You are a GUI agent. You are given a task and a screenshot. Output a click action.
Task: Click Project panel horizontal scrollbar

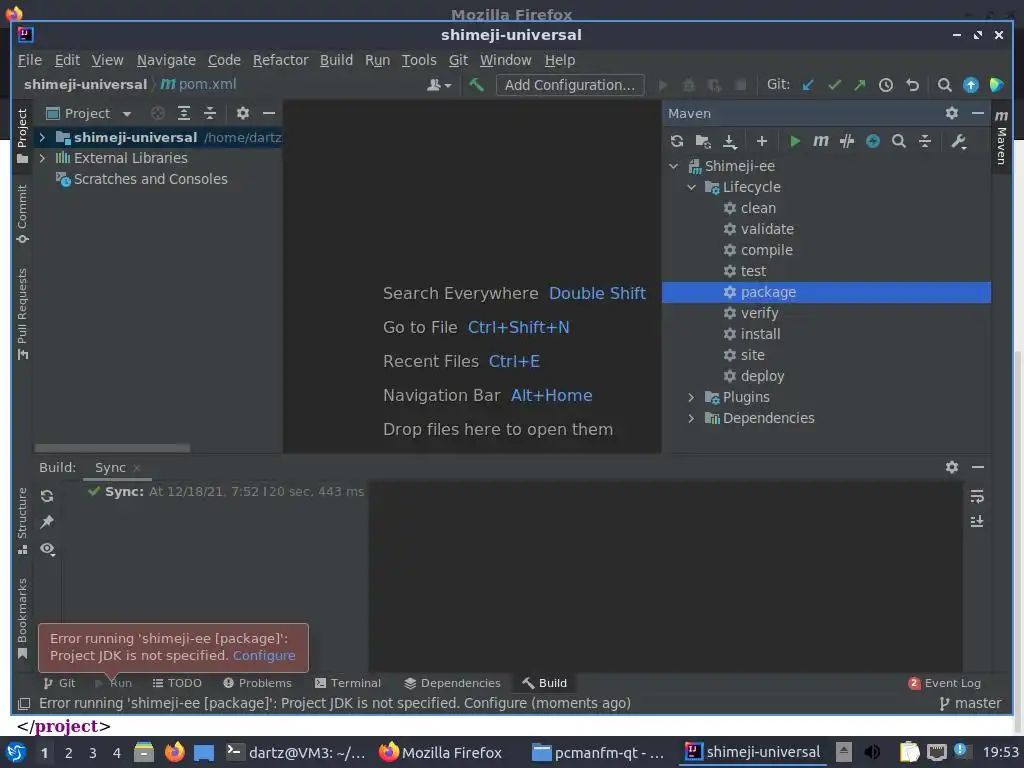click(112, 448)
